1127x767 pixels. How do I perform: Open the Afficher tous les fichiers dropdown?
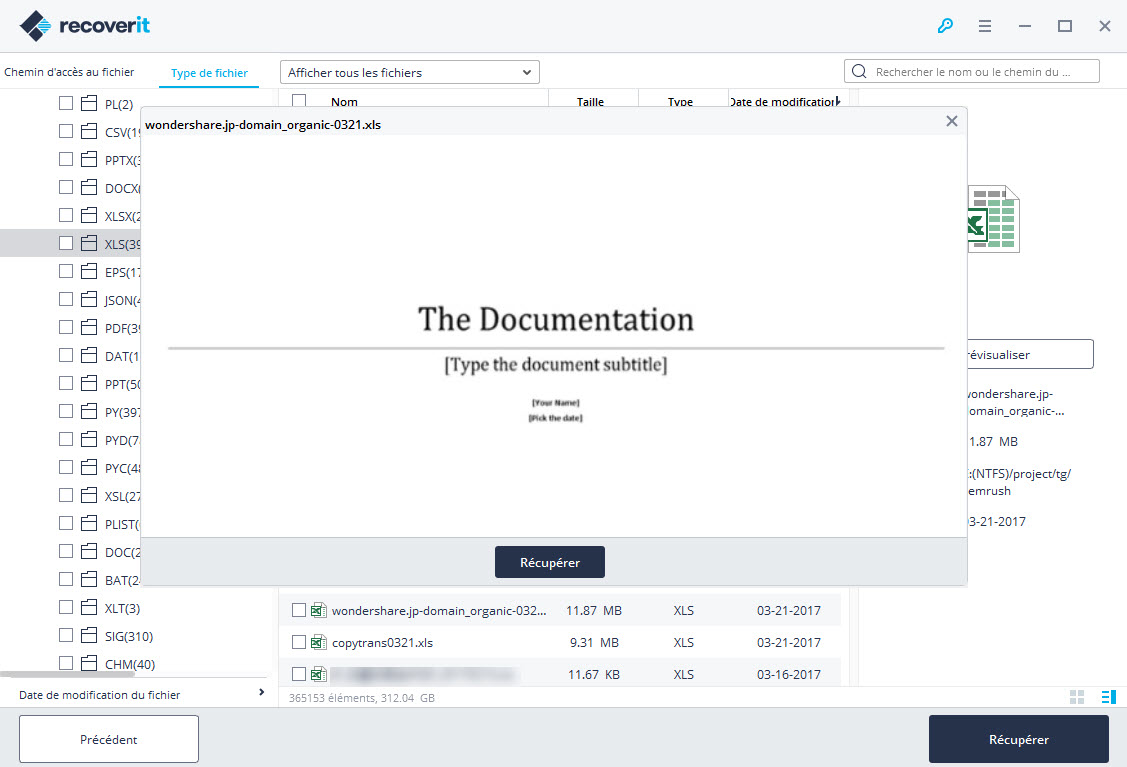[x=410, y=72]
